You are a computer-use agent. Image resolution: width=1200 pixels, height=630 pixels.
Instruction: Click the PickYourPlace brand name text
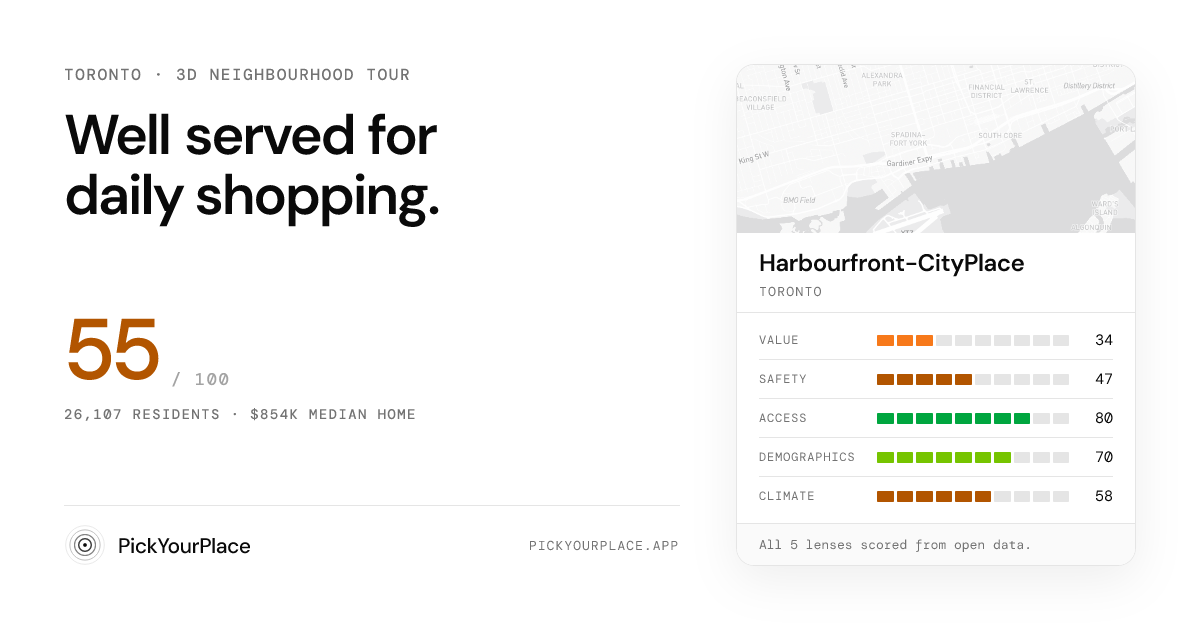coord(184,546)
